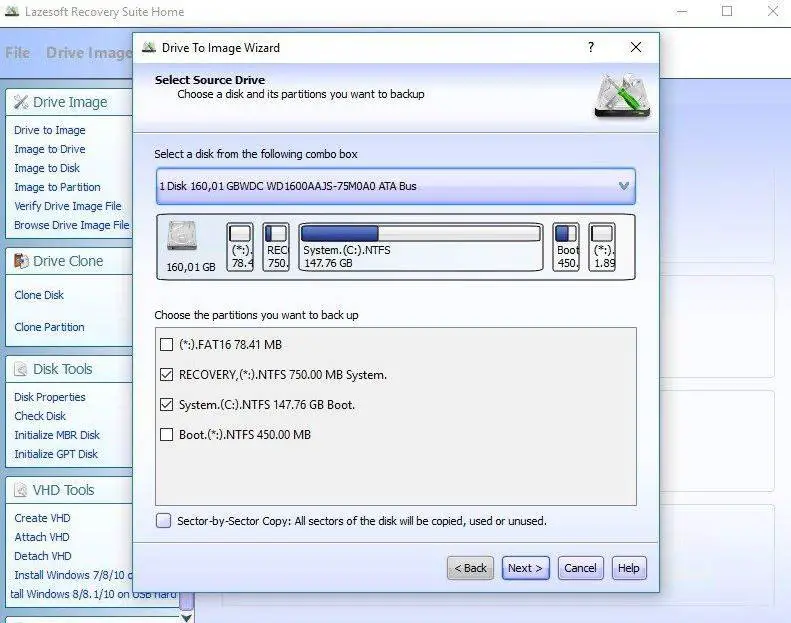Open Image to Disk in sidebar
Screen dimensions: 791x623
[x=47, y=168]
